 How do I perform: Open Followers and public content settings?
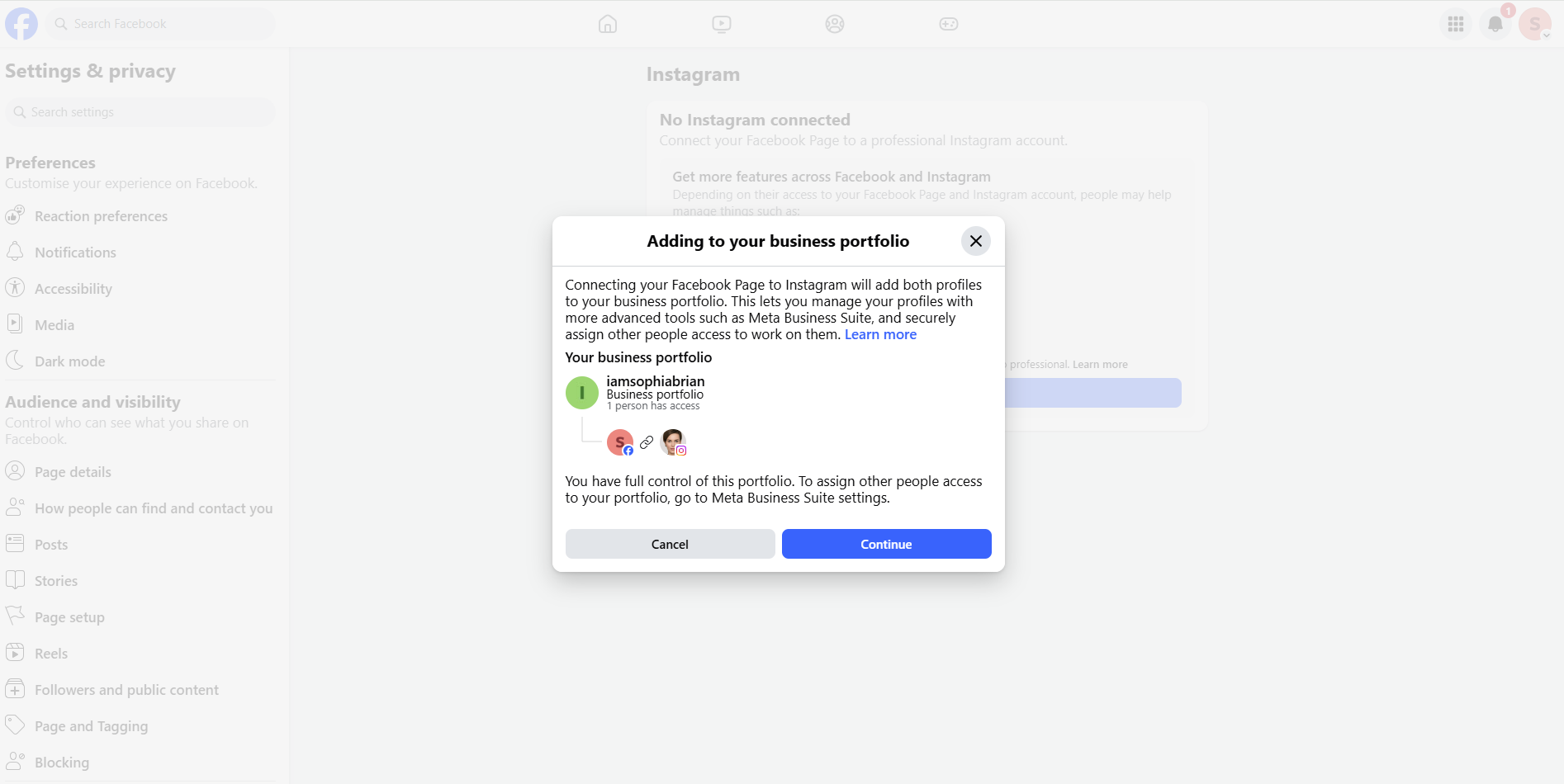coord(140,690)
